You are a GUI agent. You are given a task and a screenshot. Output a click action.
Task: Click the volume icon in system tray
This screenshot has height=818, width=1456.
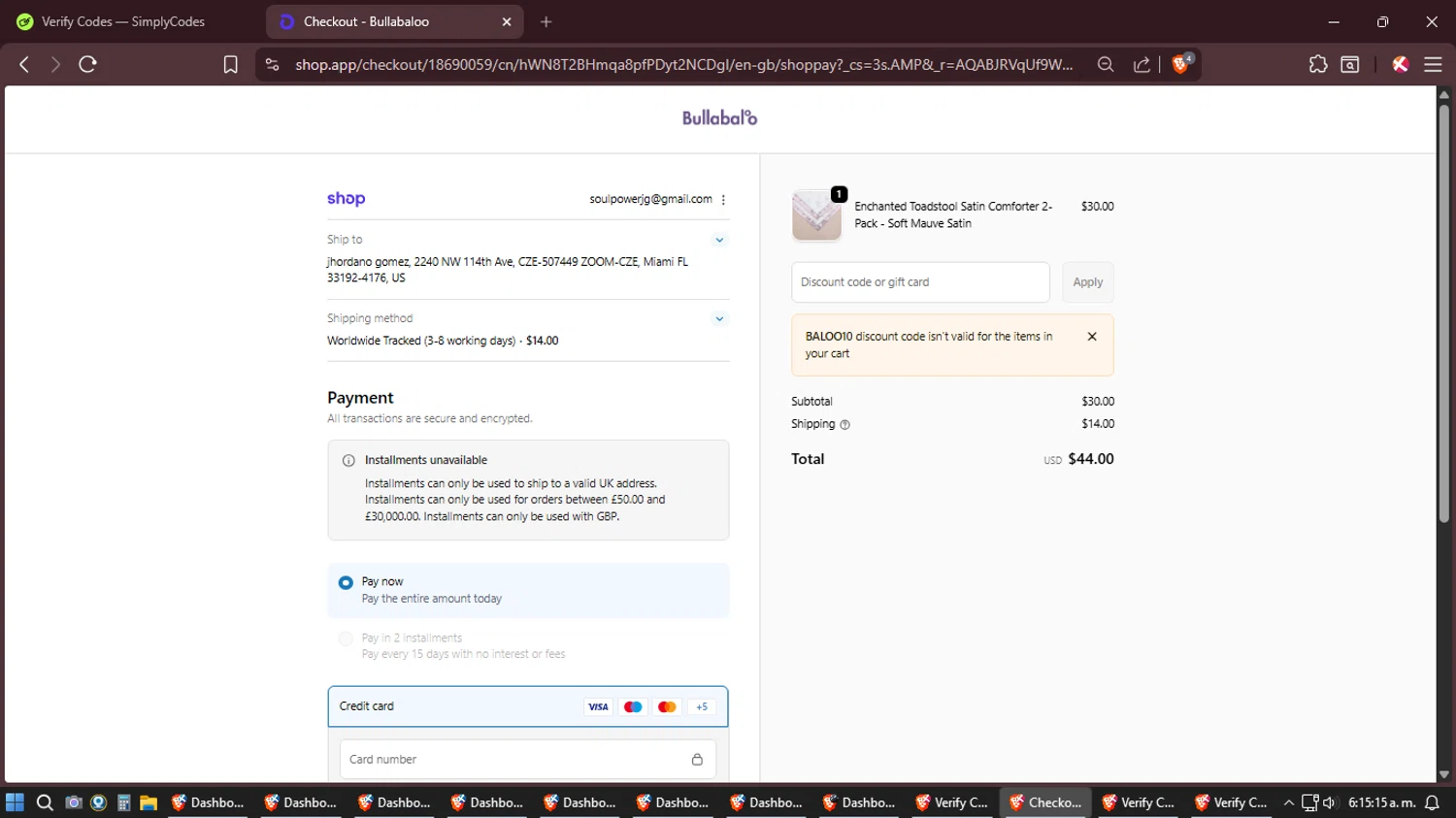1329,802
